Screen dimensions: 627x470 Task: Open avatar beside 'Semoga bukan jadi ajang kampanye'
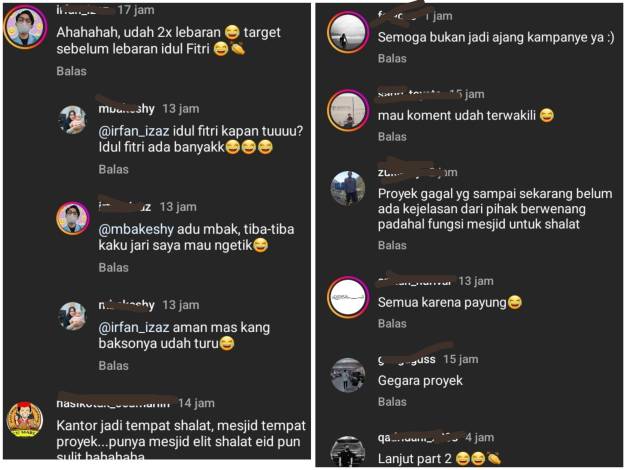[x=347, y=33]
